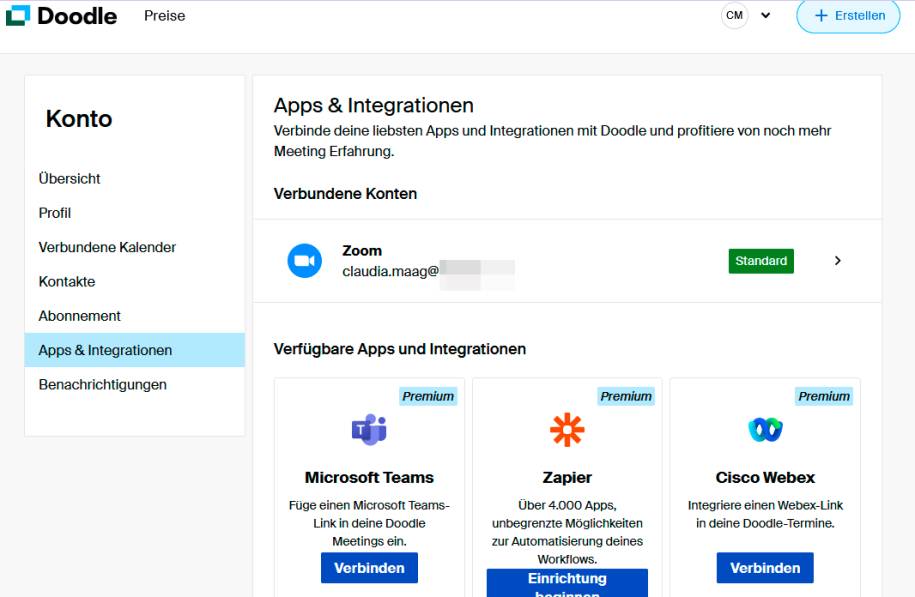Connect Cisco Webex with Verbinden
The width and height of the screenshot is (915, 597).
[x=765, y=568]
